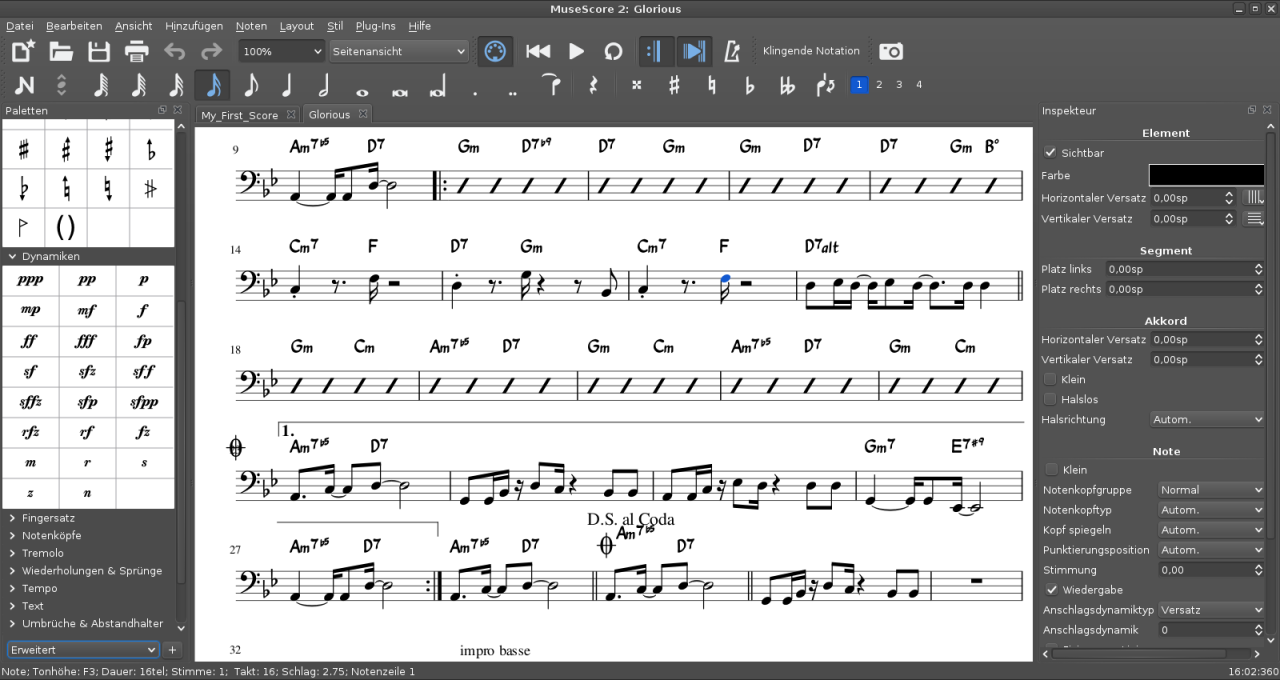Toggle pan score during playback
This screenshot has width=1280, height=680.
[693, 51]
